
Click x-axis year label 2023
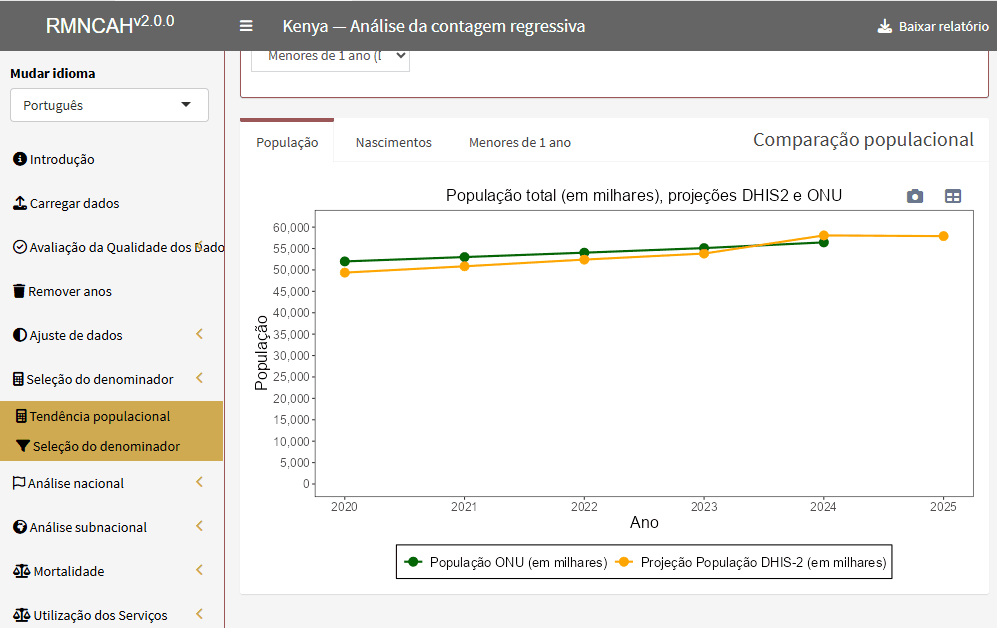(704, 507)
